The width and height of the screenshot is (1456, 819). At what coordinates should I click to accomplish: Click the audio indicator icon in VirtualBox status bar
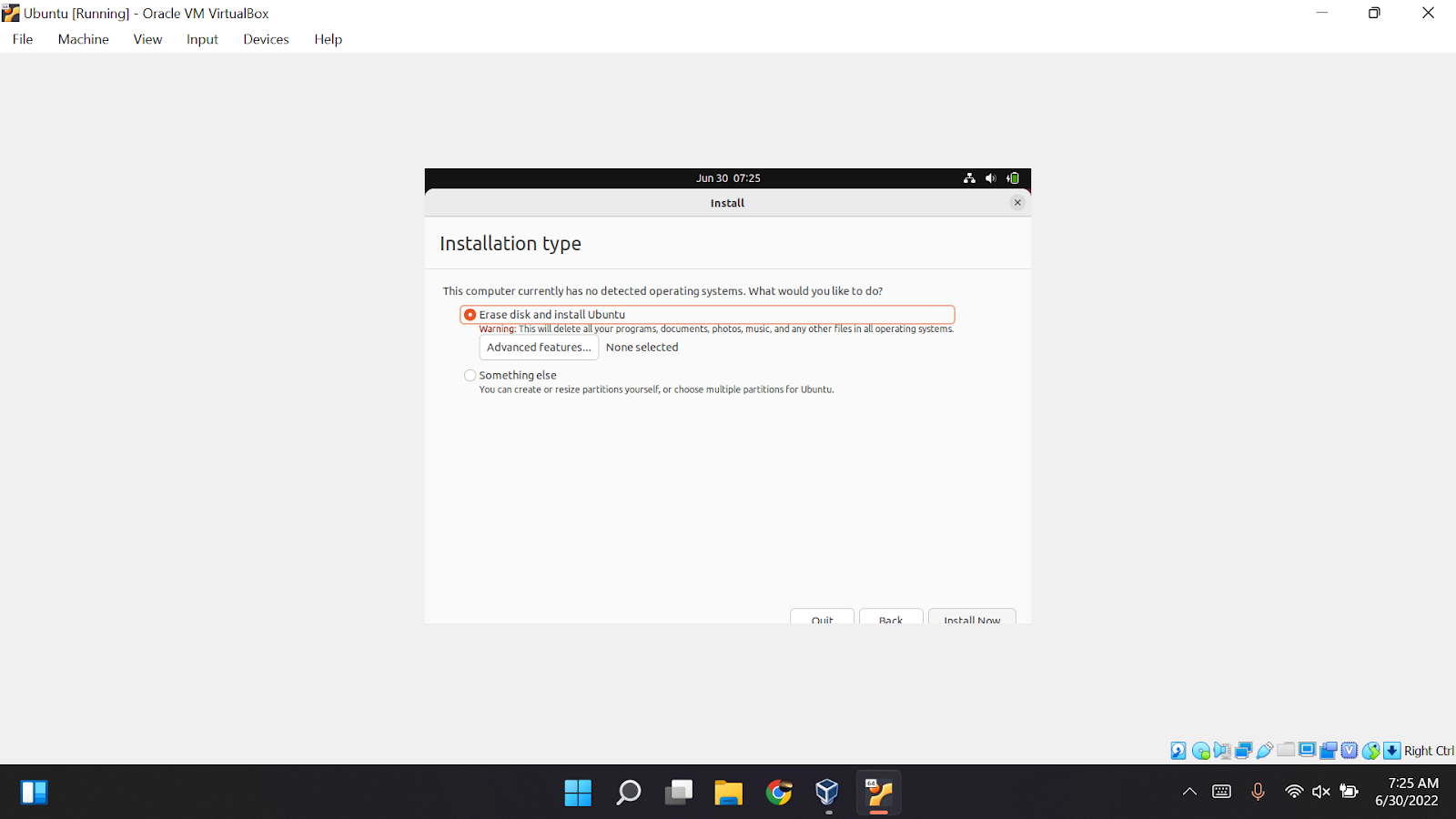point(1222,751)
